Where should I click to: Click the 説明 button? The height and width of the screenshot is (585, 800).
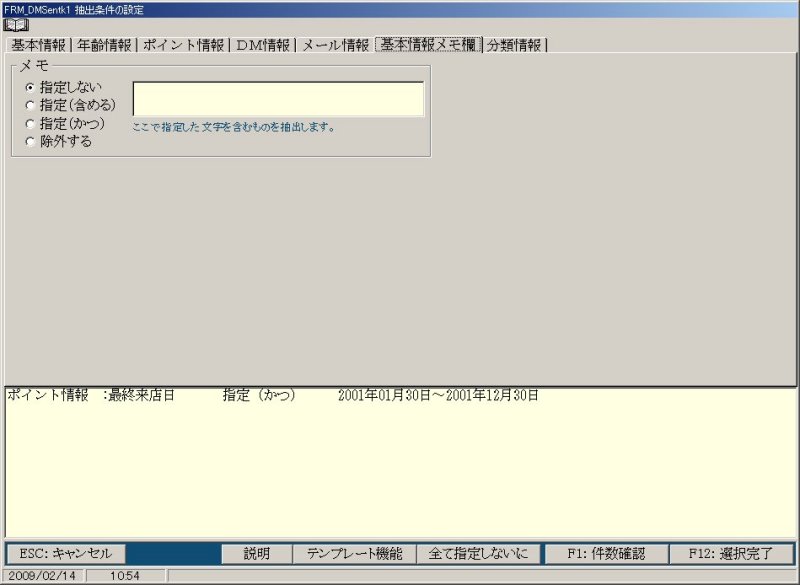pos(257,553)
